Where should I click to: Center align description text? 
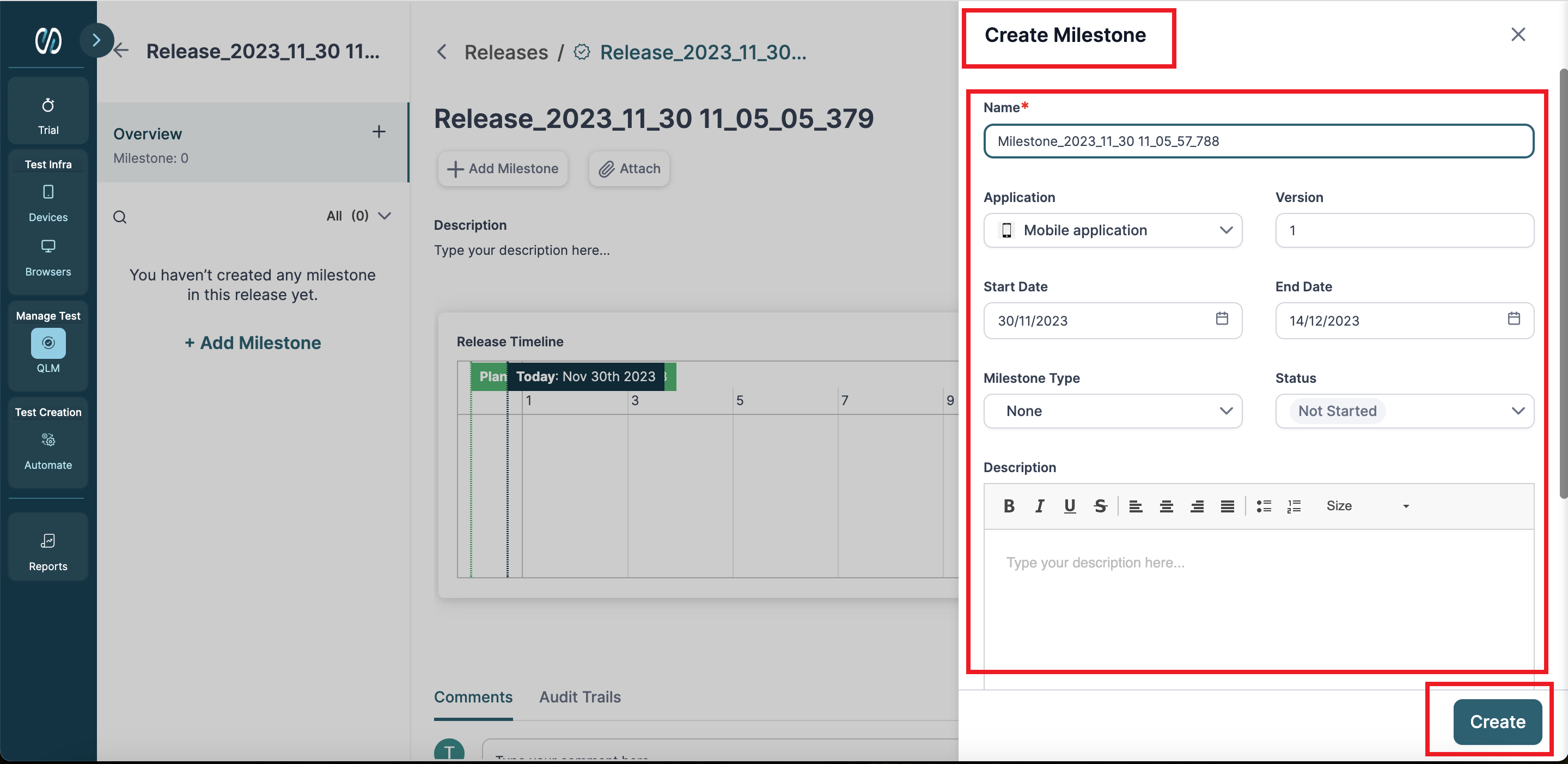point(1166,506)
